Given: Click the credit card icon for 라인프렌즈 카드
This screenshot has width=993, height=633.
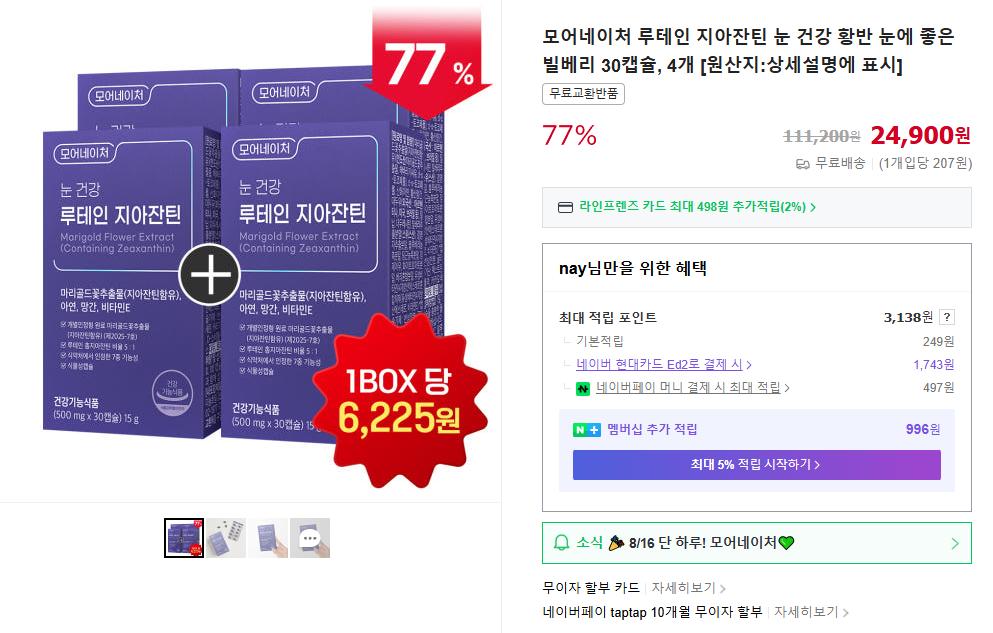Looking at the screenshot, I should (x=565, y=207).
